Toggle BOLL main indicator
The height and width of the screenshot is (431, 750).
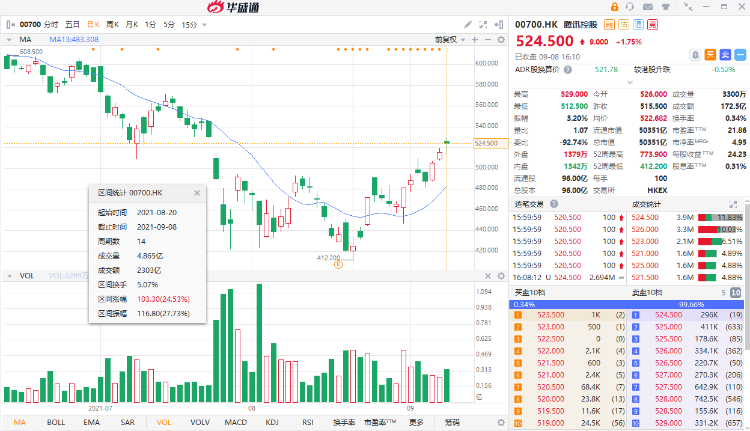coord(56,422)
